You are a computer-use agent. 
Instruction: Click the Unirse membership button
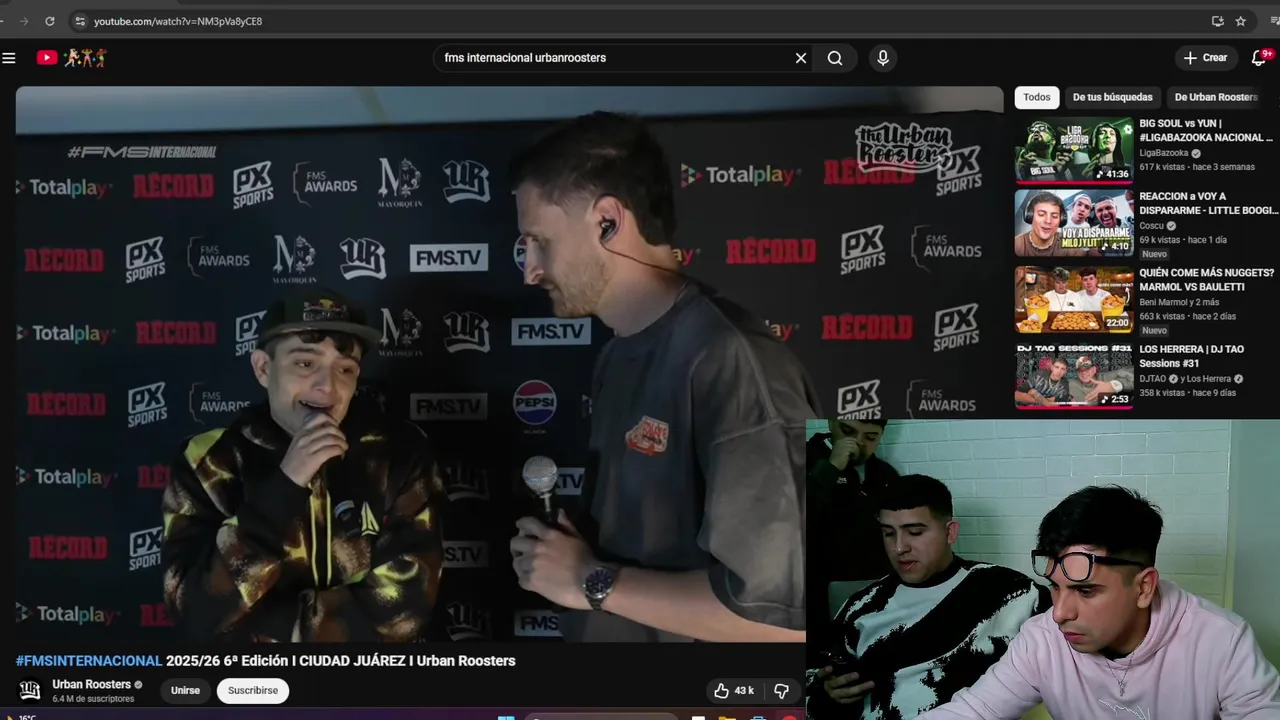[185, 691]
